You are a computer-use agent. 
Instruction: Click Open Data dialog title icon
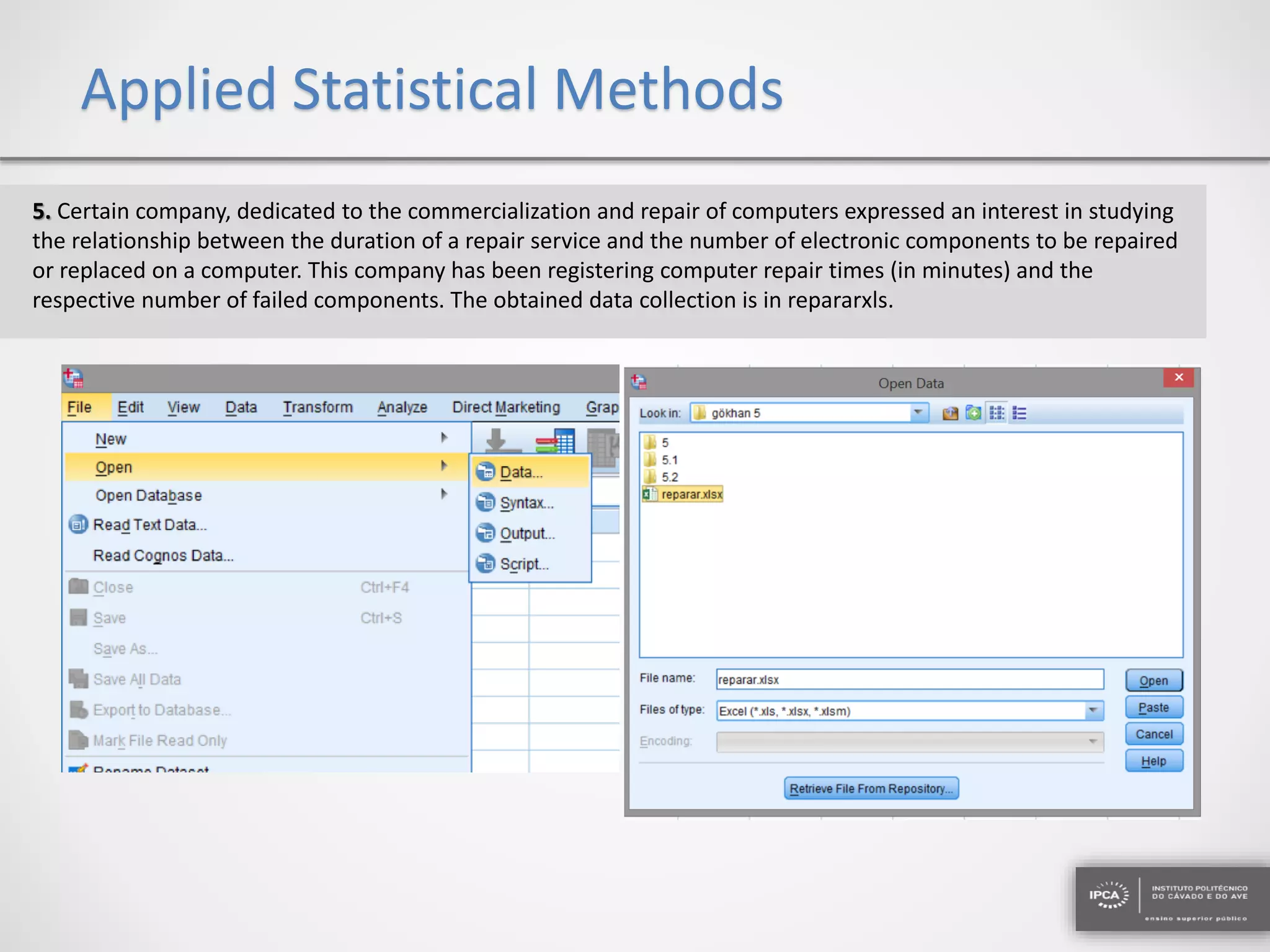639,382
